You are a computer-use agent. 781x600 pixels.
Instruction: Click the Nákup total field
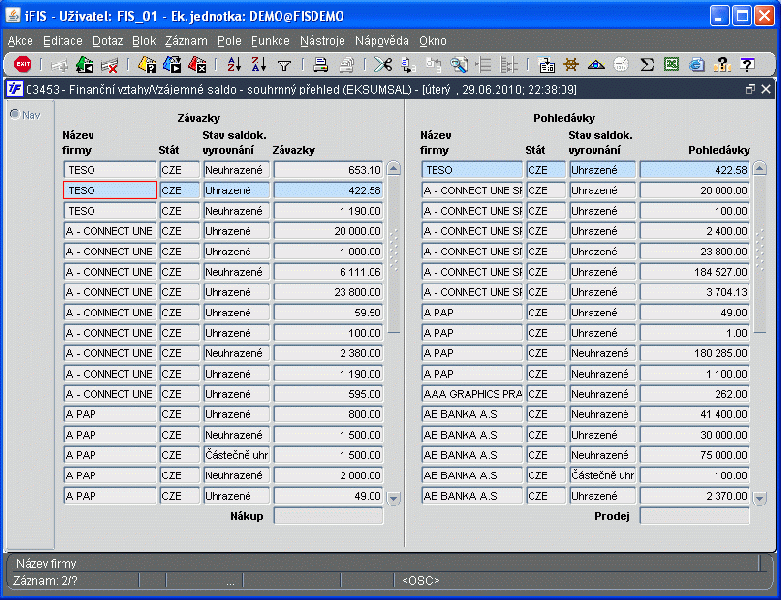(329, 516)
